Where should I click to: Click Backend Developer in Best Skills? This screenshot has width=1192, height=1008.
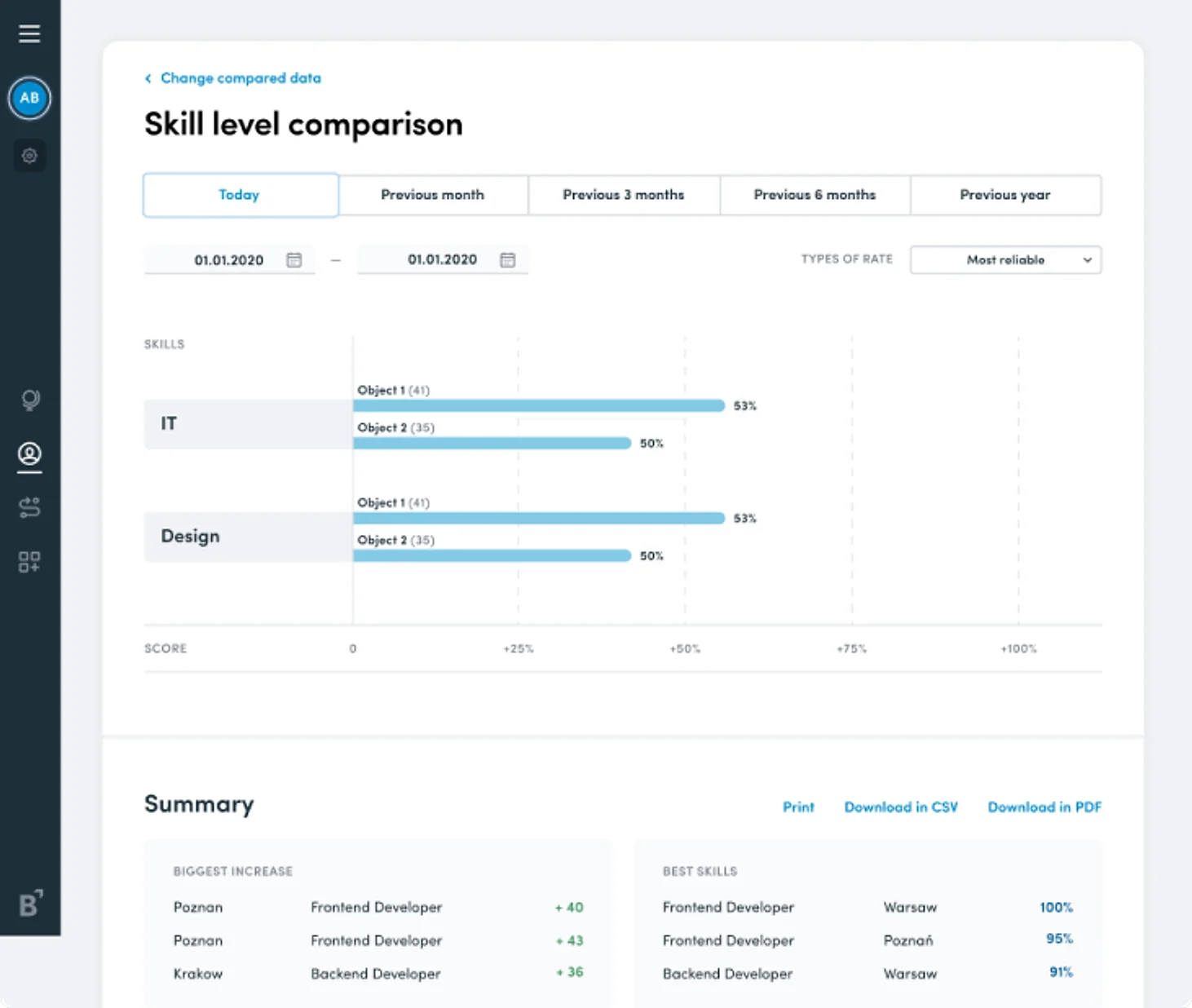pos(728,974)
